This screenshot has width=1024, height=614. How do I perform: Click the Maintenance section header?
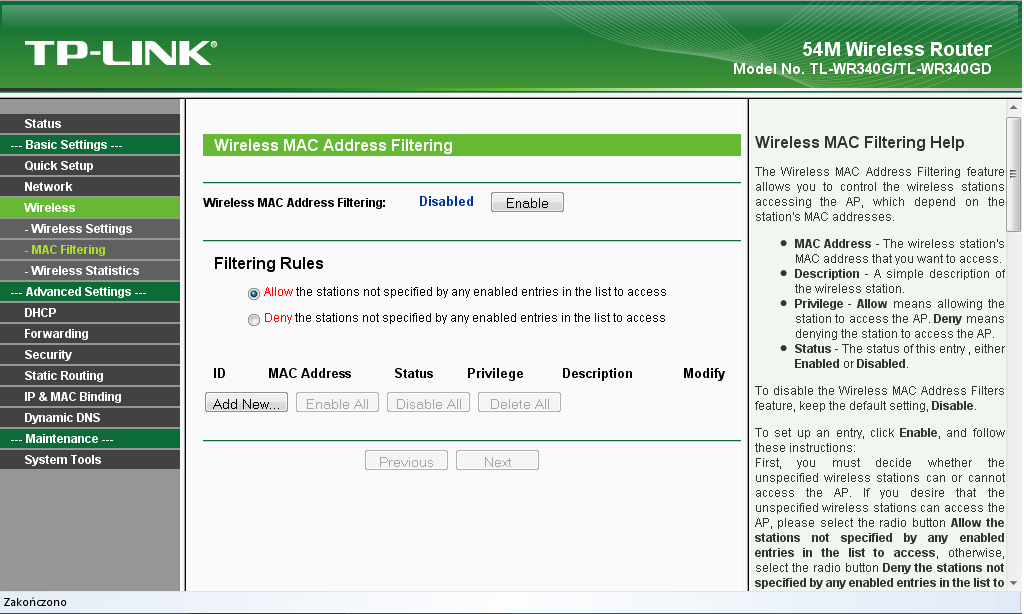coord(90,438)
